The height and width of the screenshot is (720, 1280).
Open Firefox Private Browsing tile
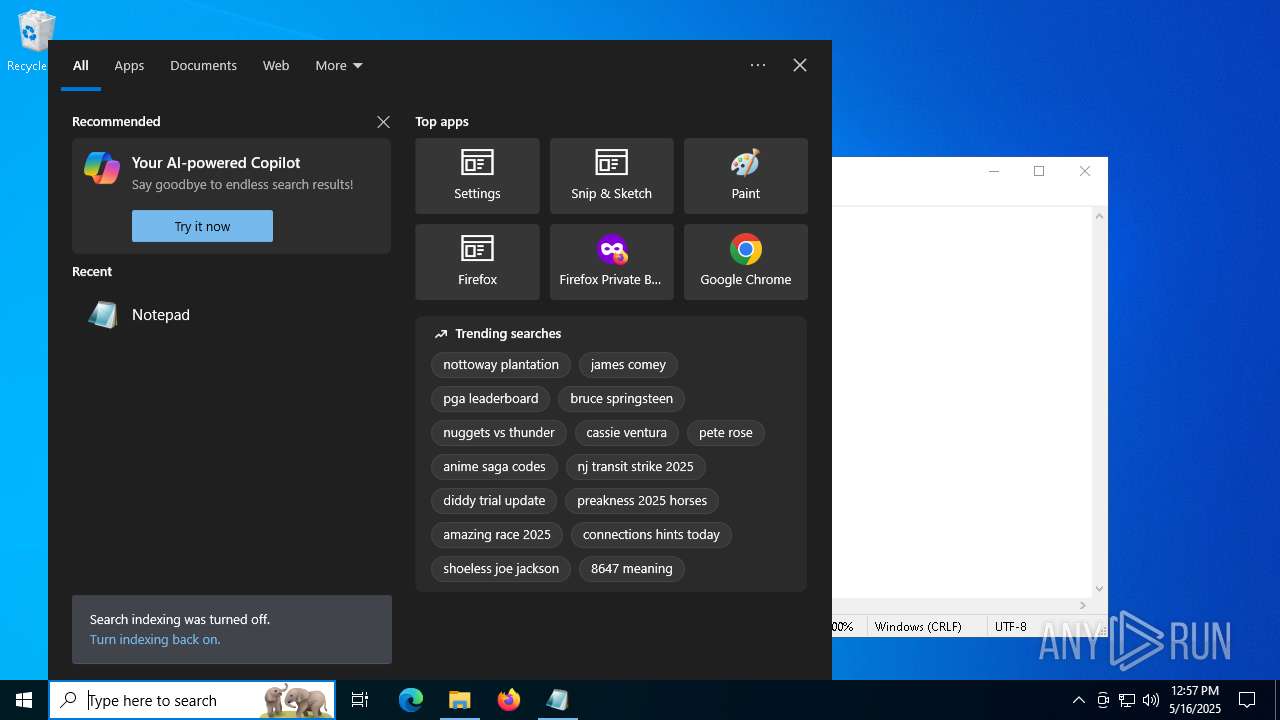click(x=611, y=262)
